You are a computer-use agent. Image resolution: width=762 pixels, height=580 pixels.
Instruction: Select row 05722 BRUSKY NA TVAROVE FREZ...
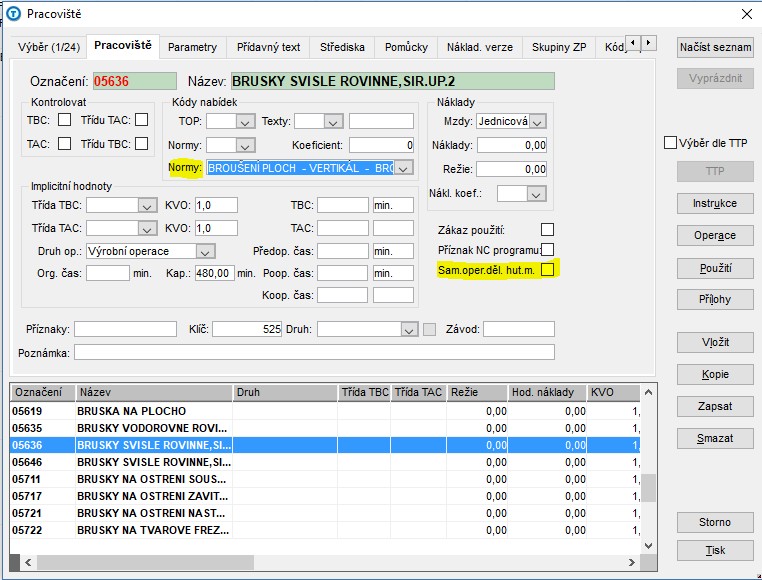(325, 530)
